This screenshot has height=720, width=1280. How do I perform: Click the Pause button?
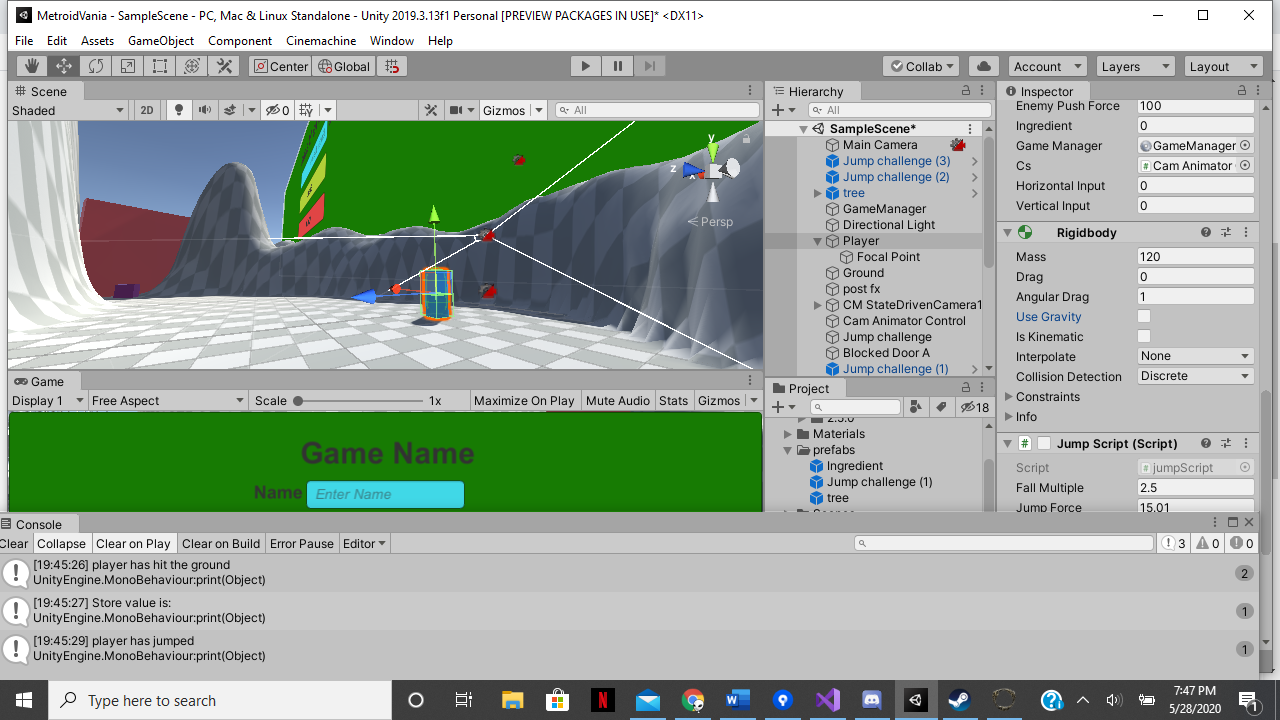click(618, 66)
